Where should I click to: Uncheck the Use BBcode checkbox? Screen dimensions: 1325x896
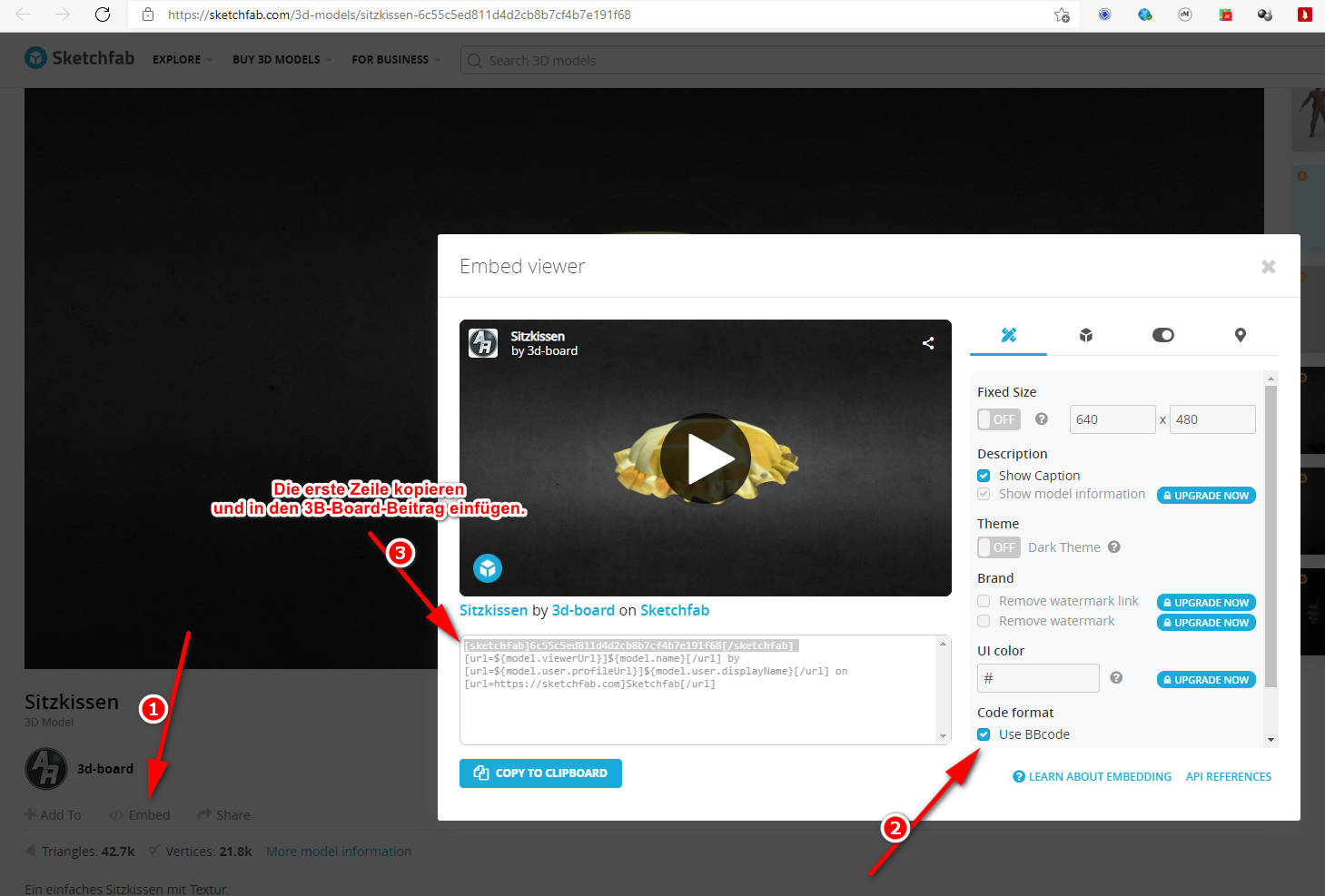pyautogui.click(x=984, y=734)
